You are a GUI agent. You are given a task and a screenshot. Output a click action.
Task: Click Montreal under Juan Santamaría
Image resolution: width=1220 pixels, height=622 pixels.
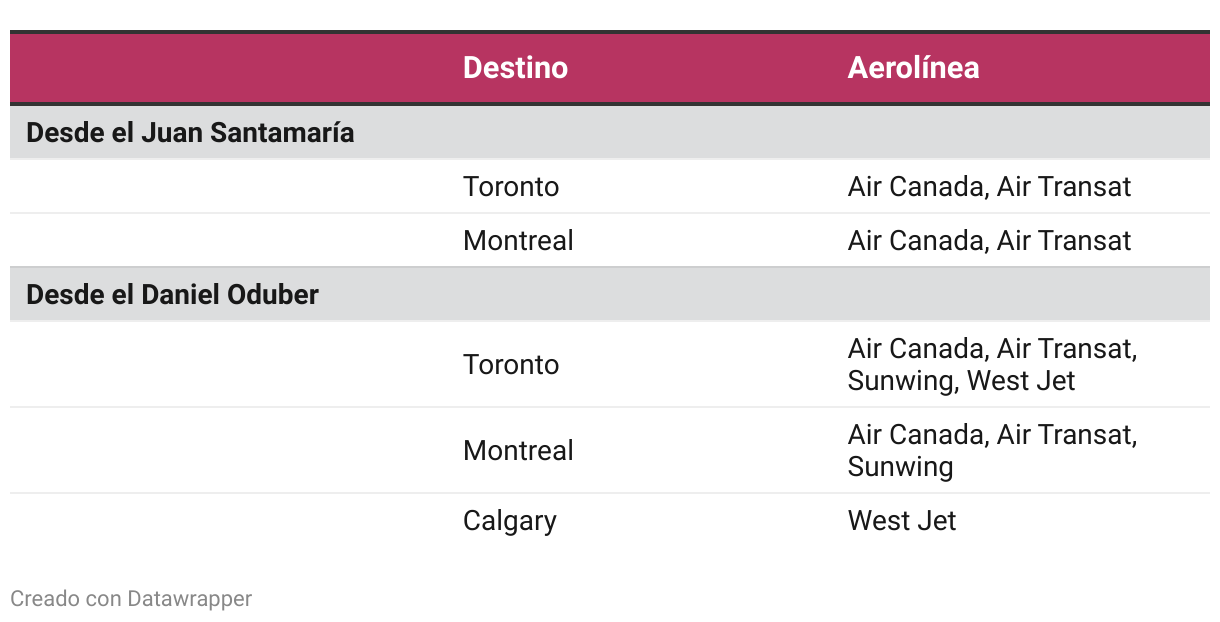(518, 240)
